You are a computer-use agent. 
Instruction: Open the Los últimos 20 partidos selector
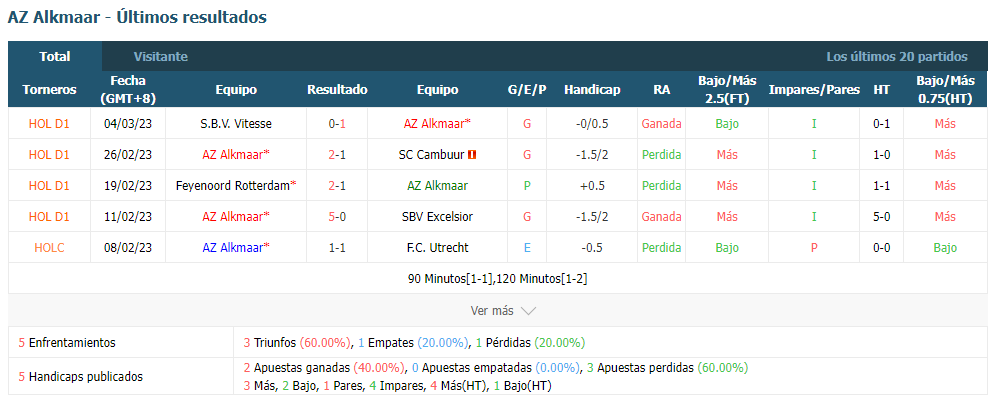[897, 57]
